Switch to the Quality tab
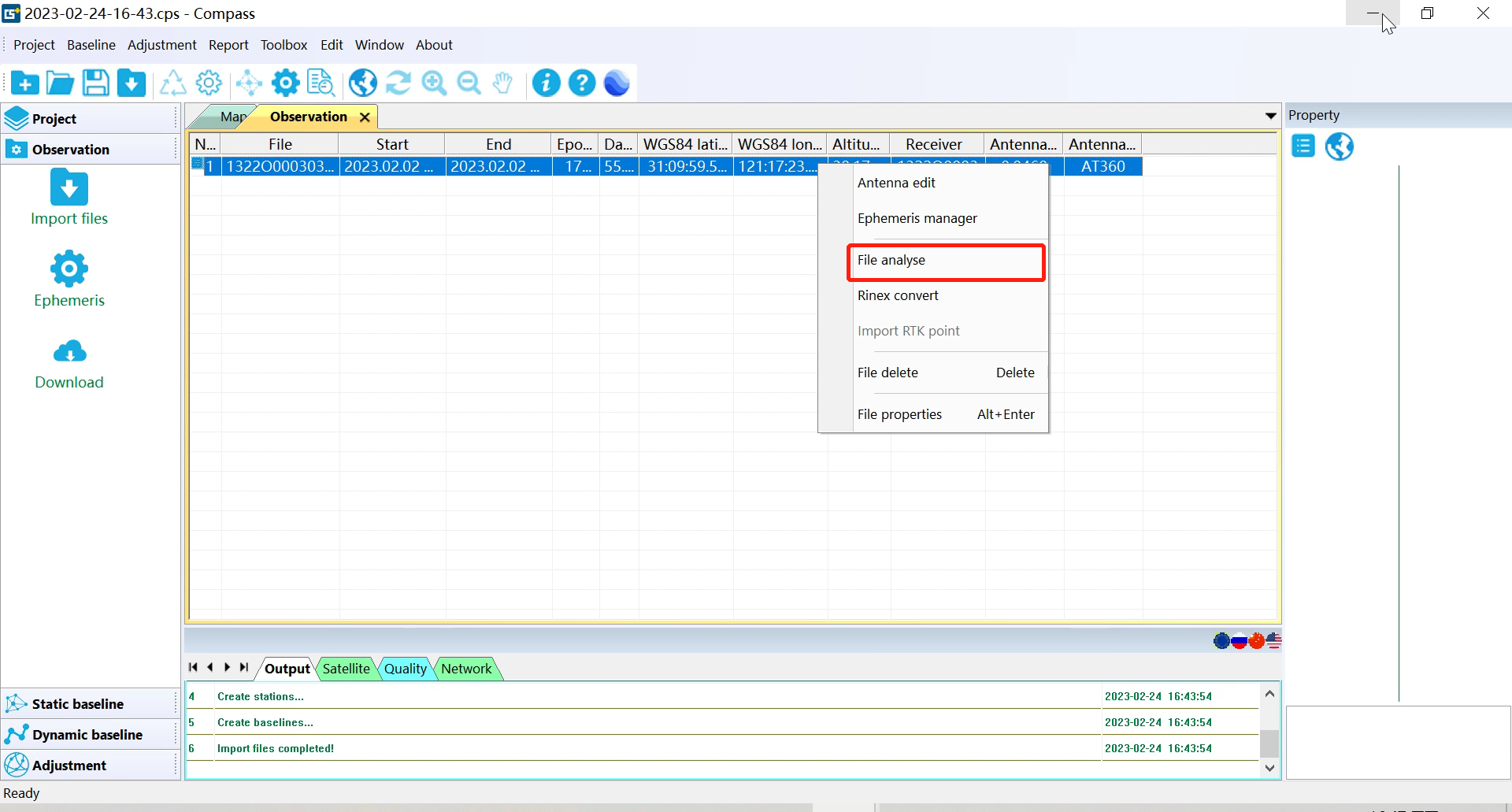The image size is (1512, 812). (405, 669)
